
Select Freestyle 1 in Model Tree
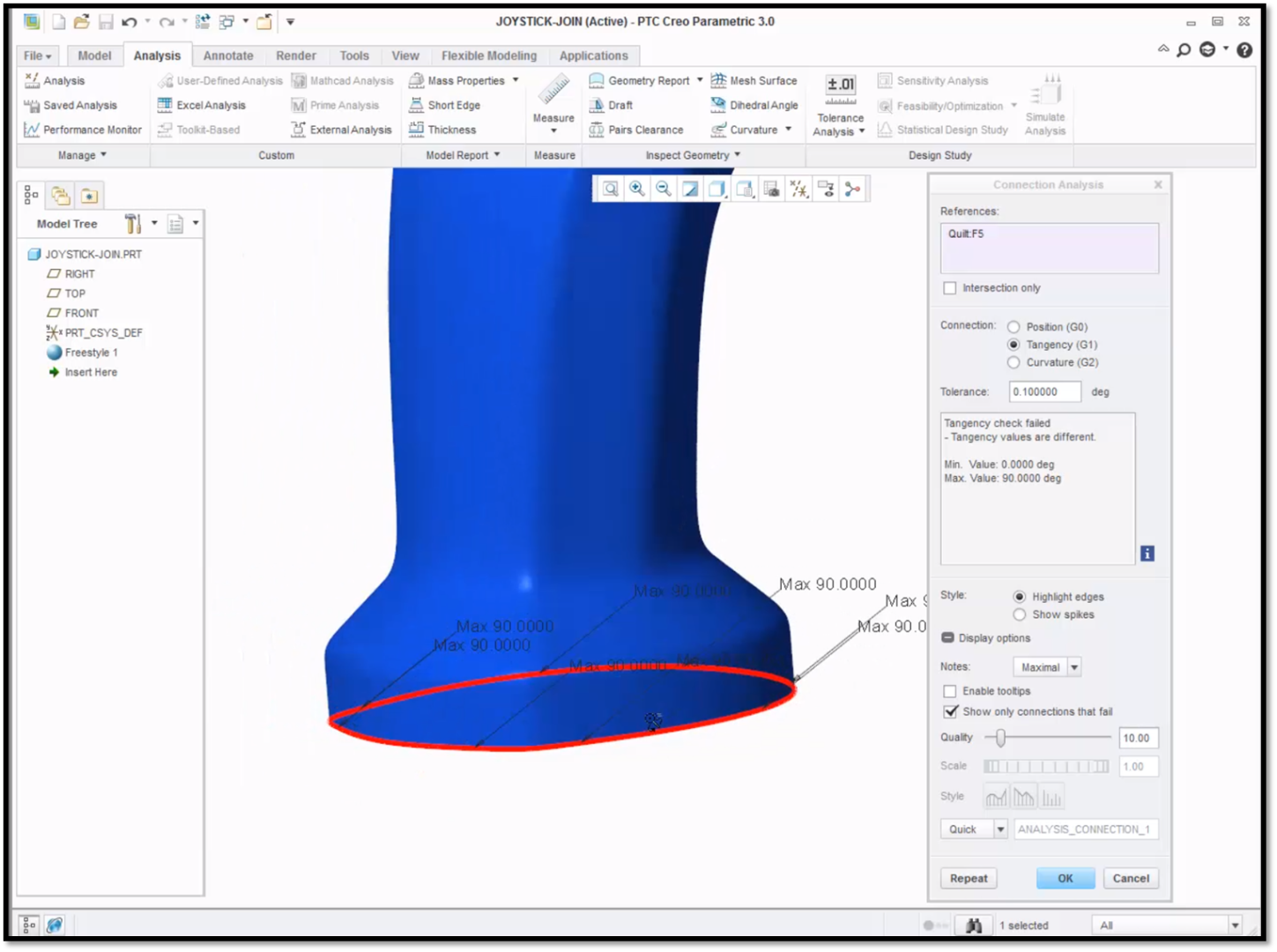pos(82,353)
